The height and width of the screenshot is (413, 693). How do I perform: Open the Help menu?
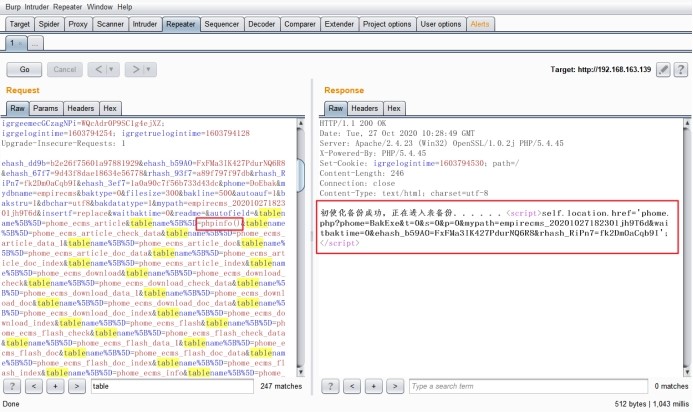point(125,7)
